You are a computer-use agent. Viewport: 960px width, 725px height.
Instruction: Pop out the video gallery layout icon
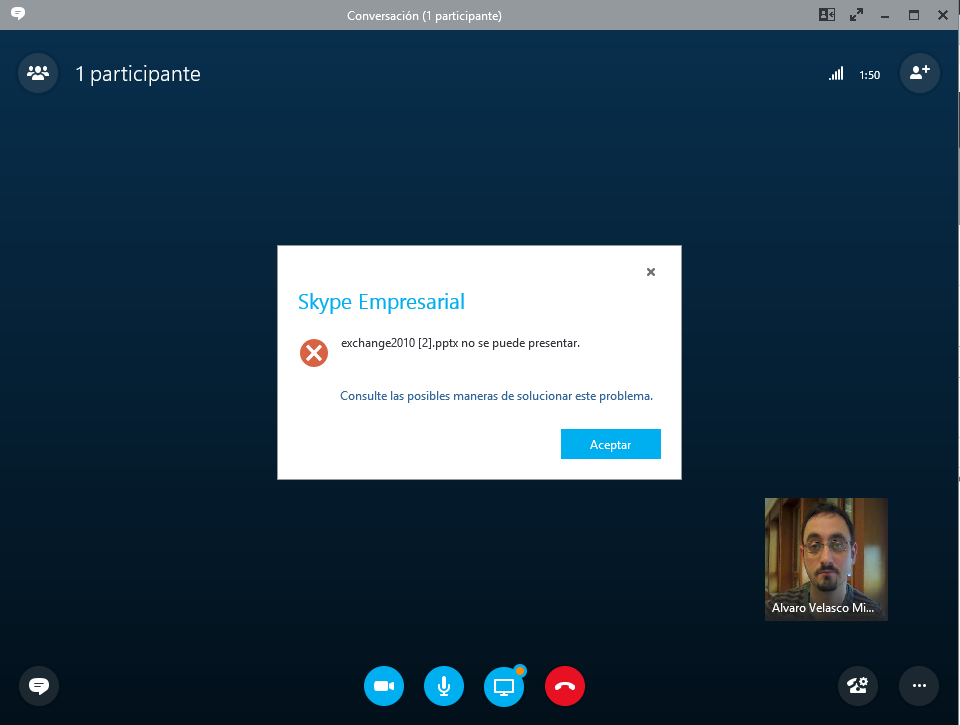click(827, 15)
